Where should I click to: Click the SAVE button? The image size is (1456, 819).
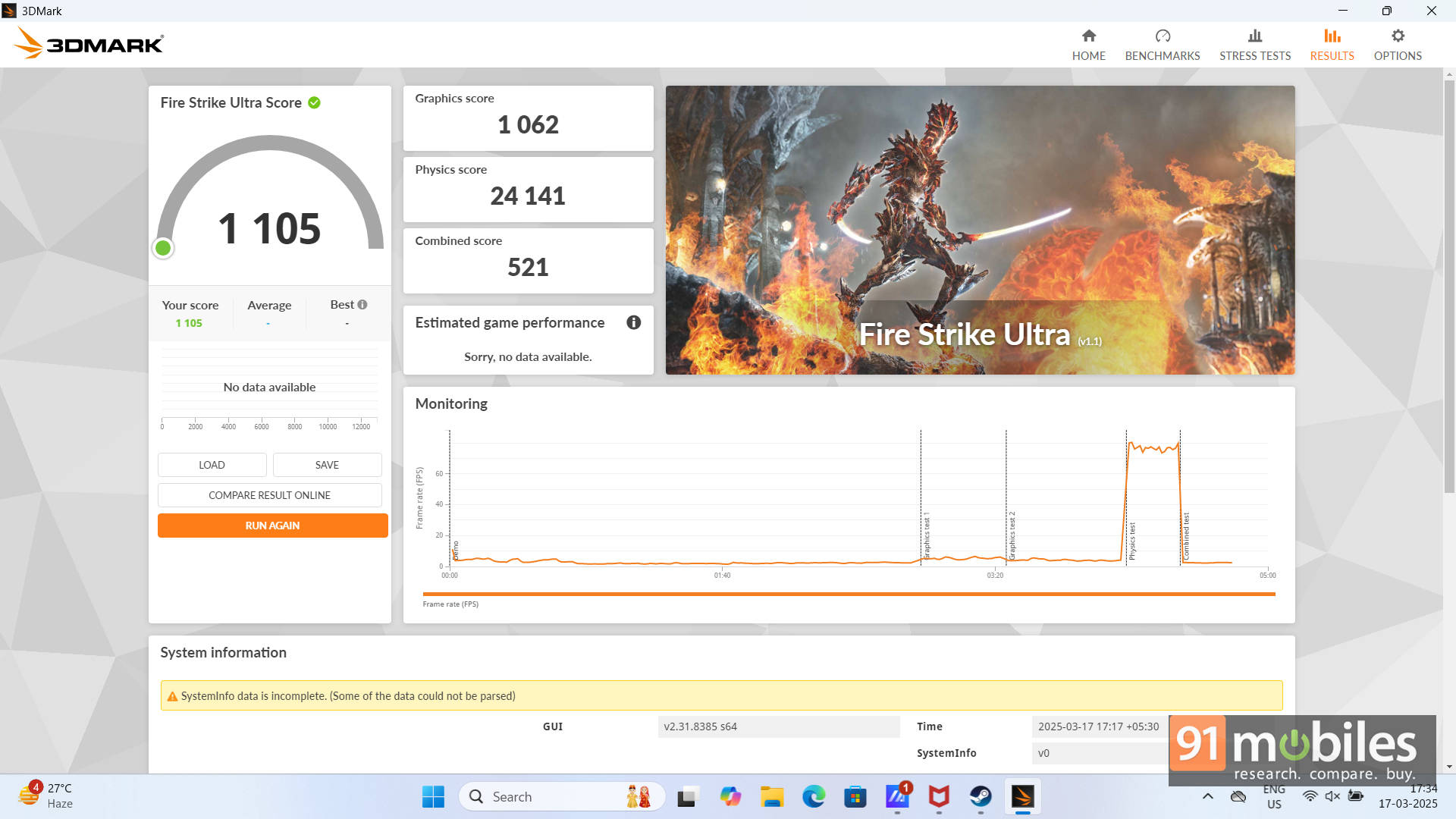327,465
